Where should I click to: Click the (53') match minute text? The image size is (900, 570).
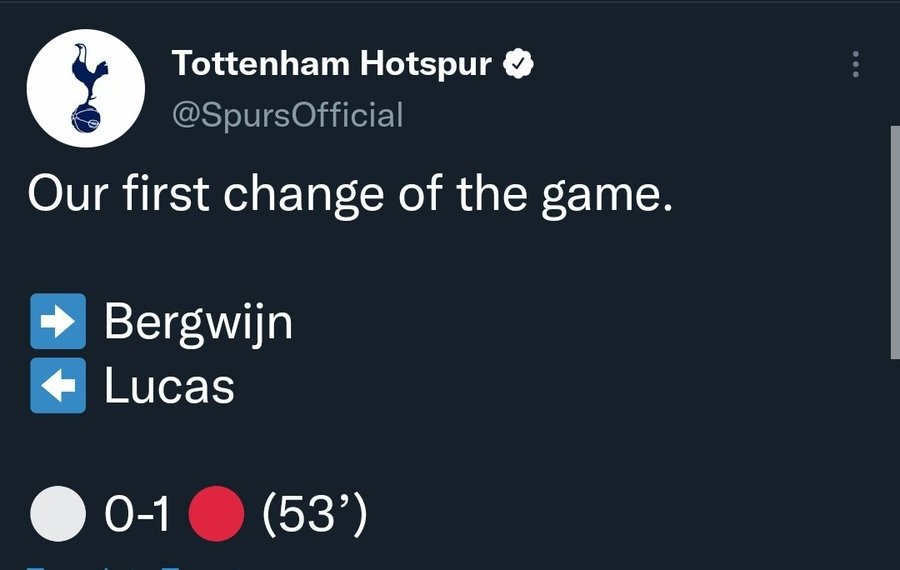click(x=315, y=514)
